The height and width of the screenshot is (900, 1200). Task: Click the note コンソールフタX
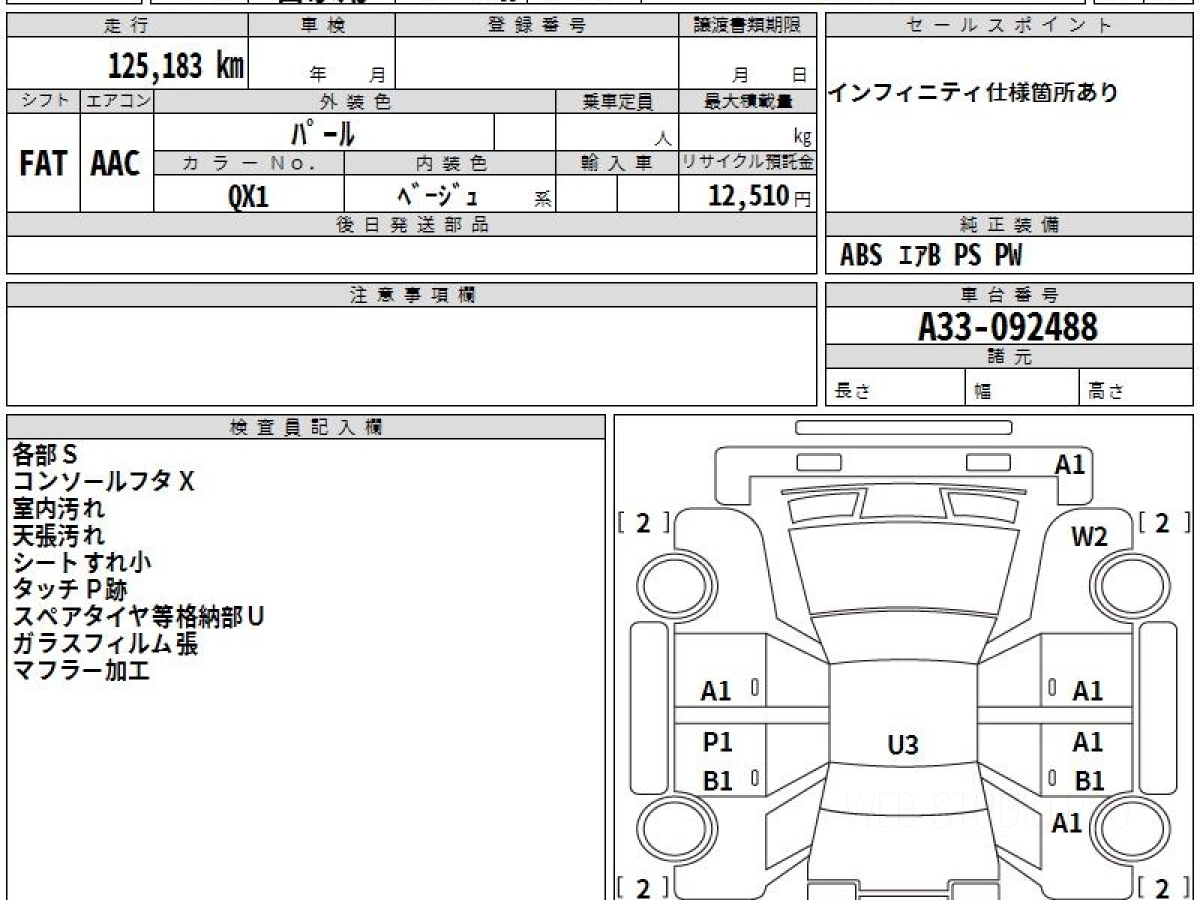[103, 481]
